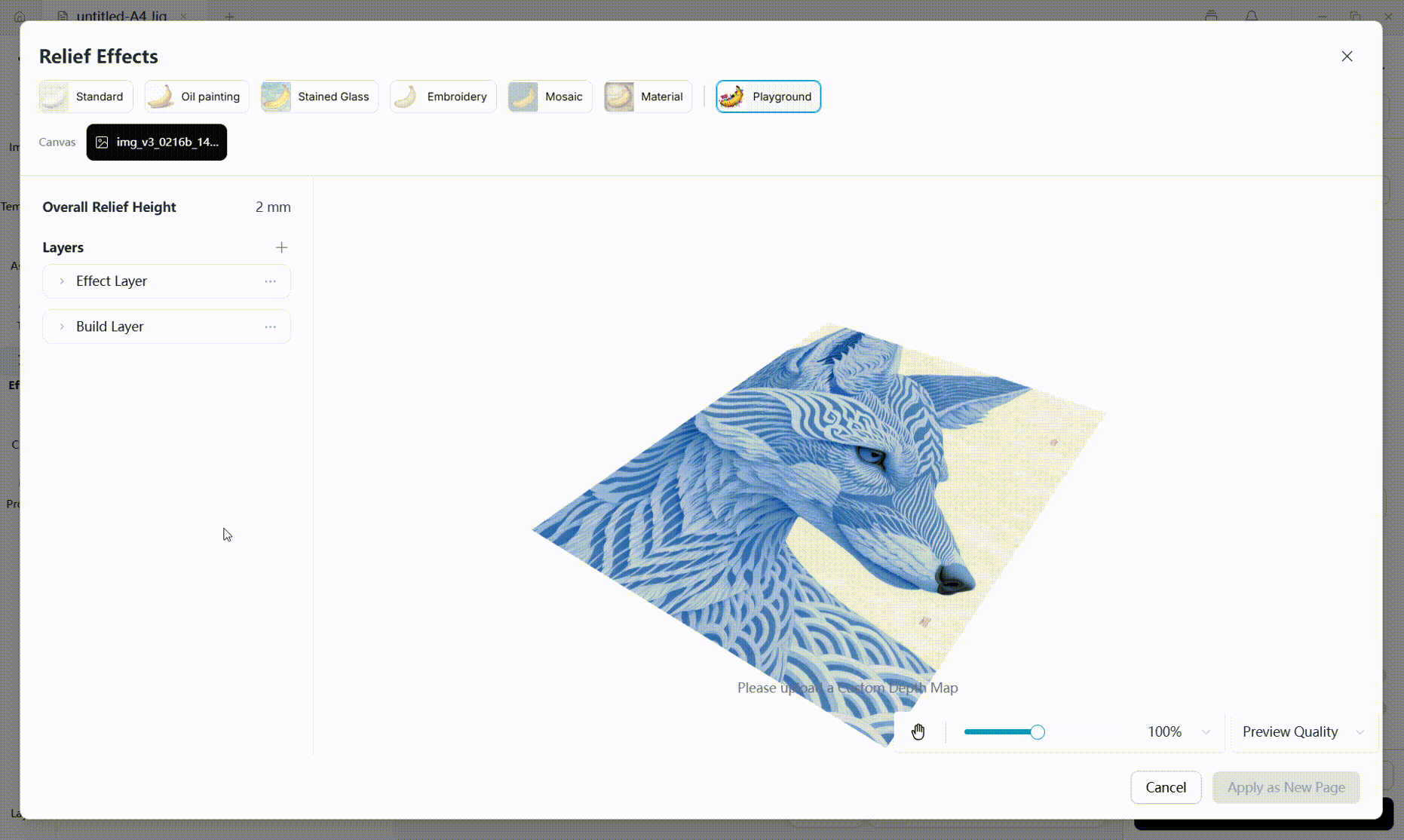Image resolution: width=1404 pixels, height=840 pixels.
Task: Select the Playground effect
Action: [768, 97]
